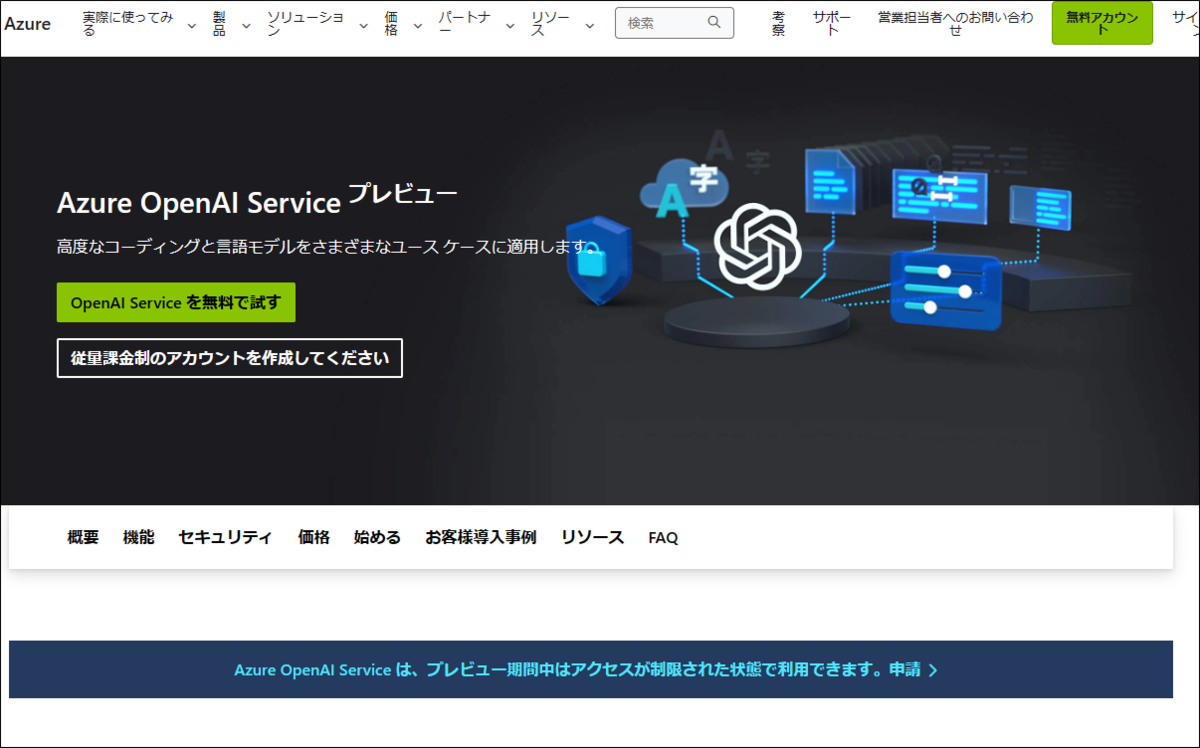Click the 従量課金制のアカウントを作成してください button
The width and height of the screenshot is (1200, 748).
pos(229,358)
